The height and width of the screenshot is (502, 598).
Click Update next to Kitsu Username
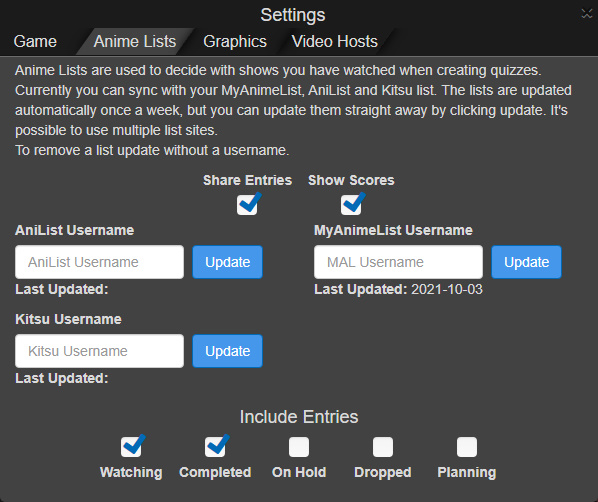(x=227, y=351)
